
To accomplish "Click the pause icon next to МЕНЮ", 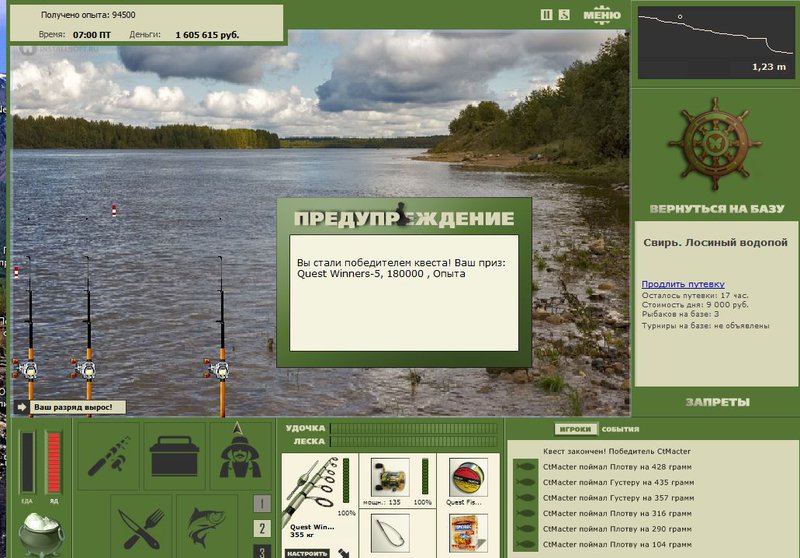I will tap(546, 15).
